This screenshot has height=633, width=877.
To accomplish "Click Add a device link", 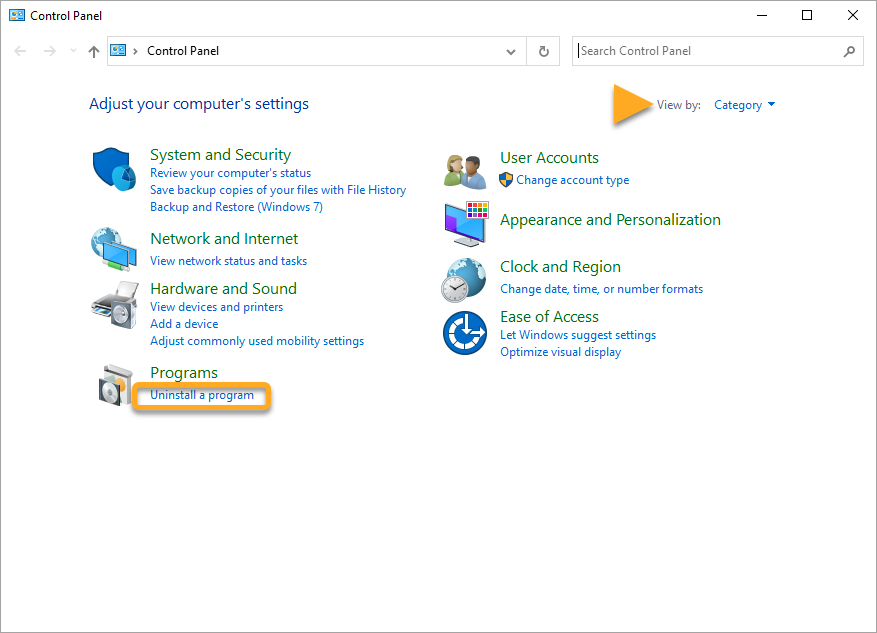I will tap(184, 324).
